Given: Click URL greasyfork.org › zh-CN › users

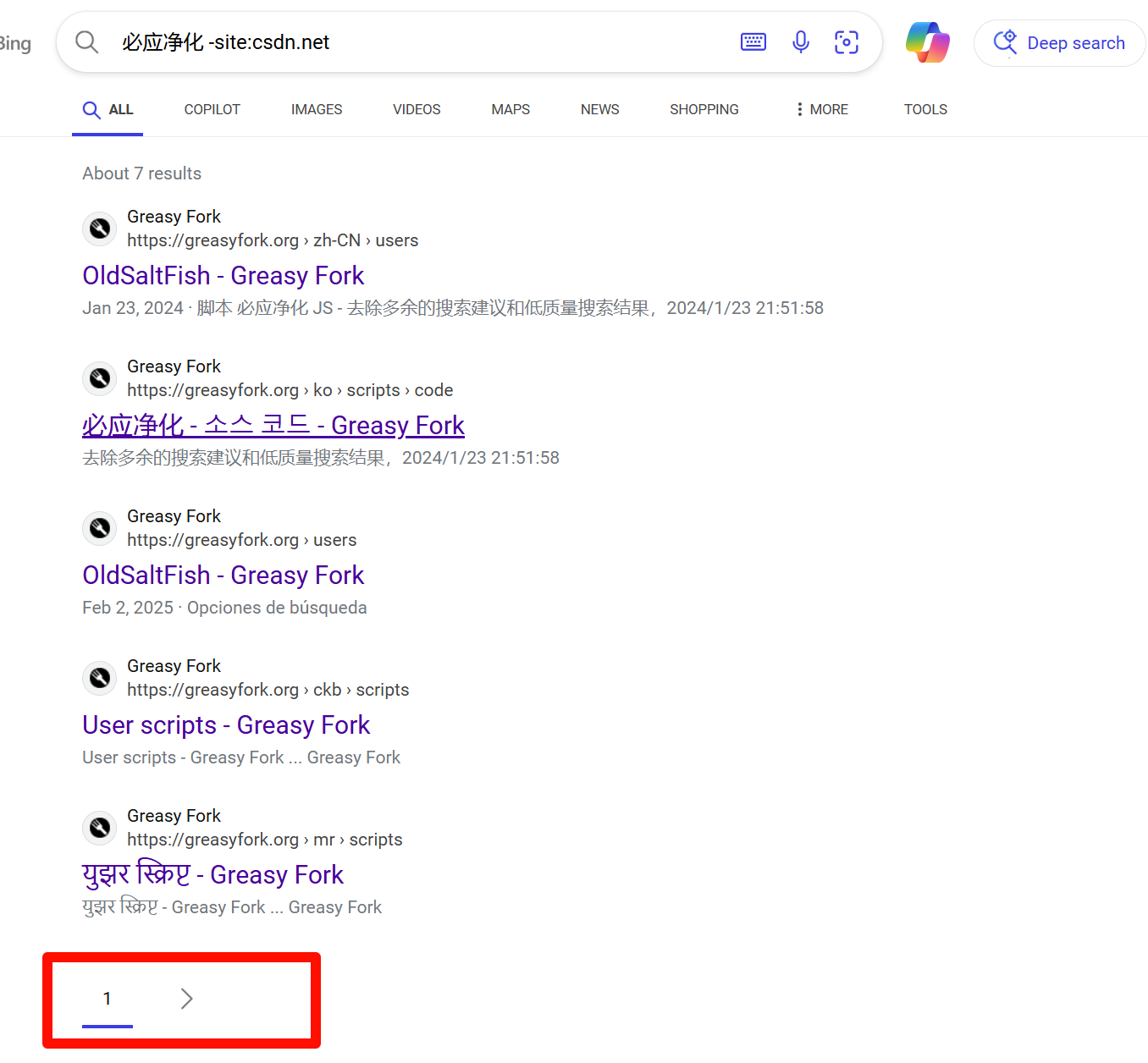Looking at the screenshot, I should point(273,240).
